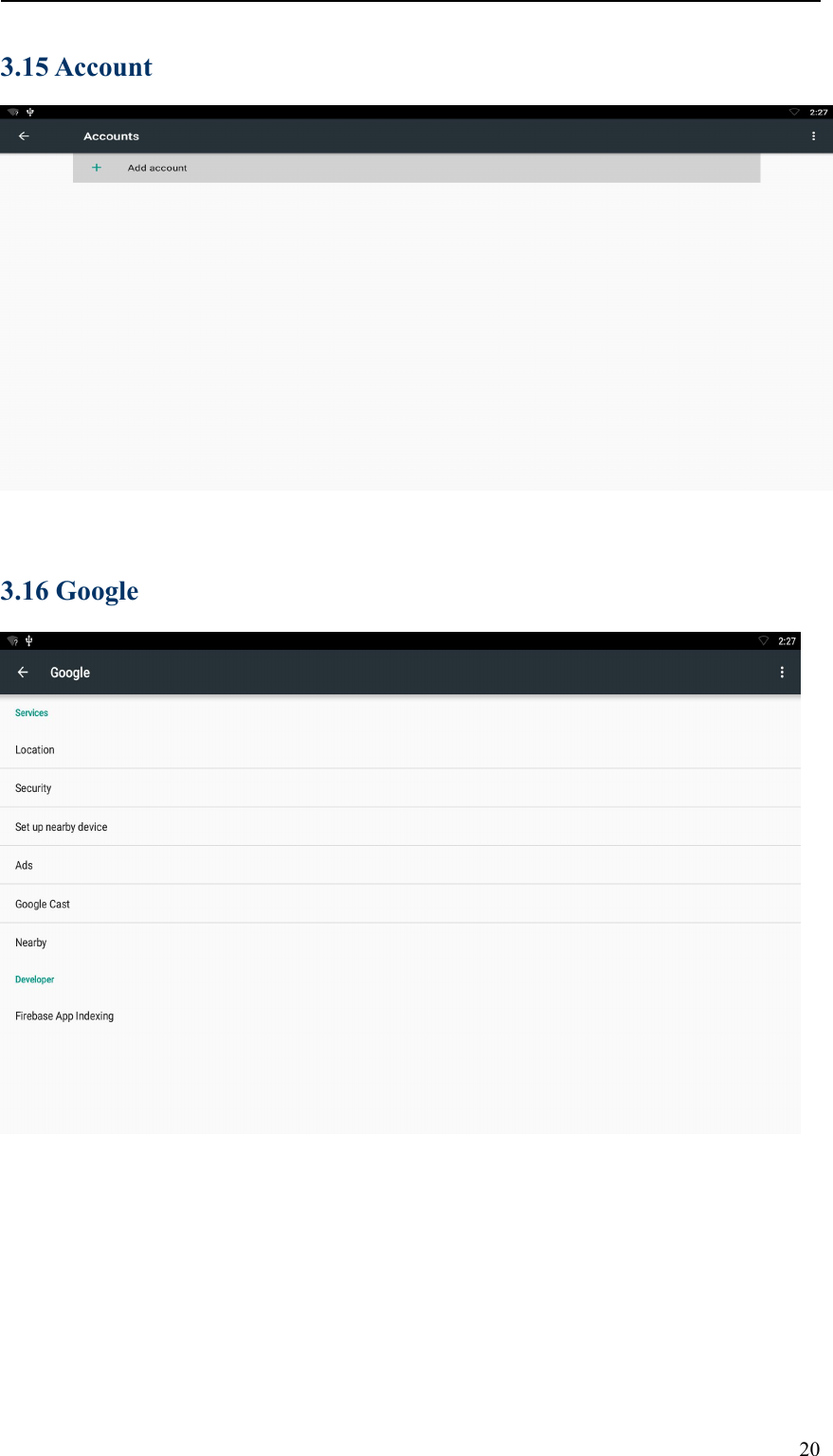This screenshot has width=833, height=1456.
Task: Tap signal icon near 2:27 above Accounts
Action: click(794, 112)
